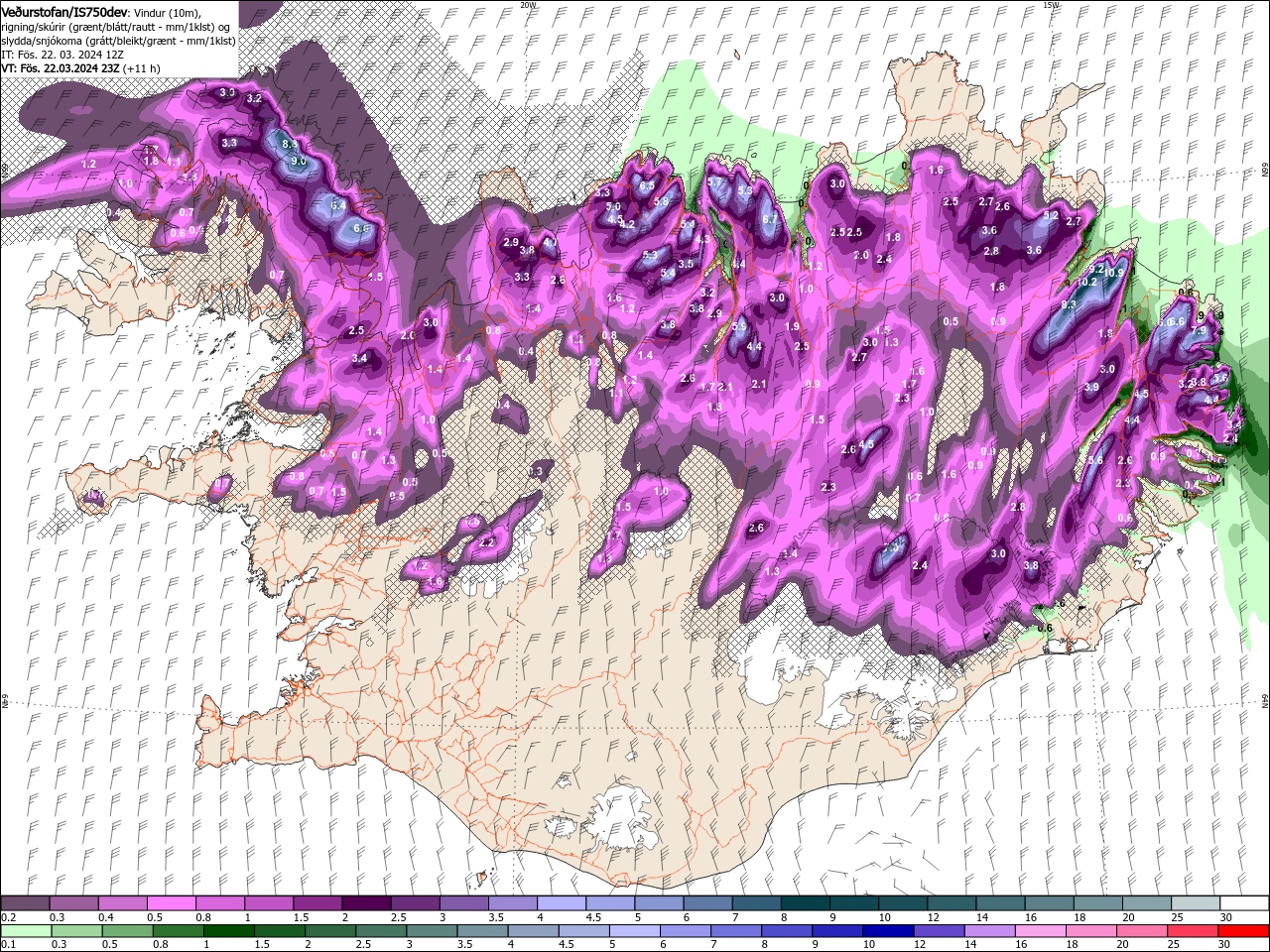Click the upper legend swatch starting at 20

[x=1147, y=903]
